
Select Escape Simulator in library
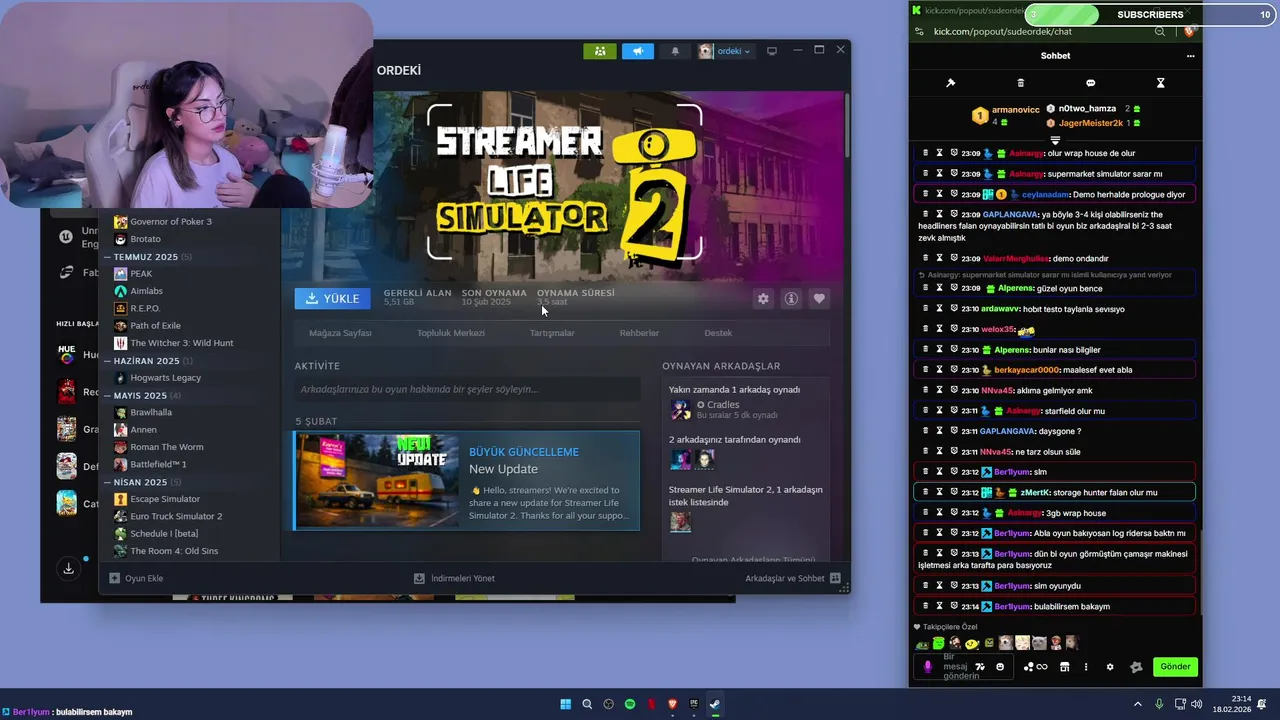point(165,499)
